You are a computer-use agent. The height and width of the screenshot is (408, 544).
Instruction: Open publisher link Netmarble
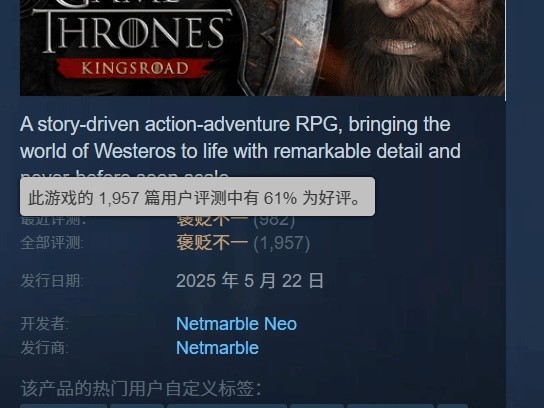(x=217, y=348)
